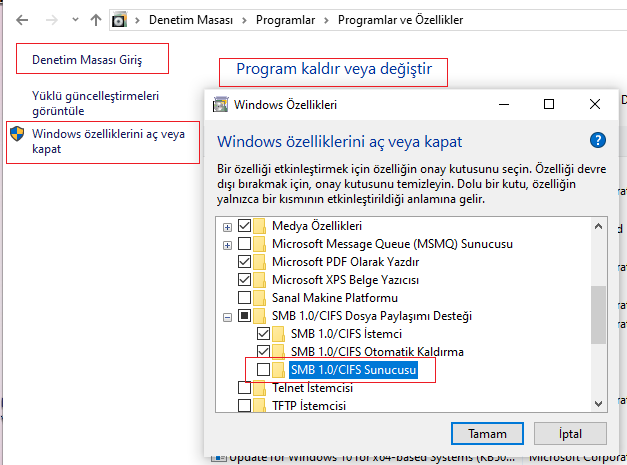
Task: Click the Microsoft XPS Belge Yazıcısı folder icon
Action: tap(260, 280)
